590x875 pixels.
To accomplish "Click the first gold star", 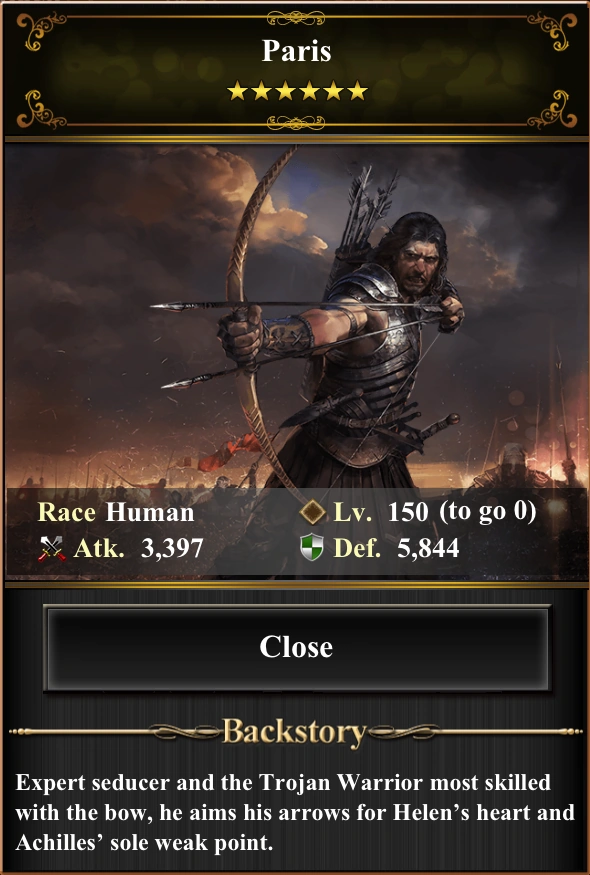I will 236,90.
